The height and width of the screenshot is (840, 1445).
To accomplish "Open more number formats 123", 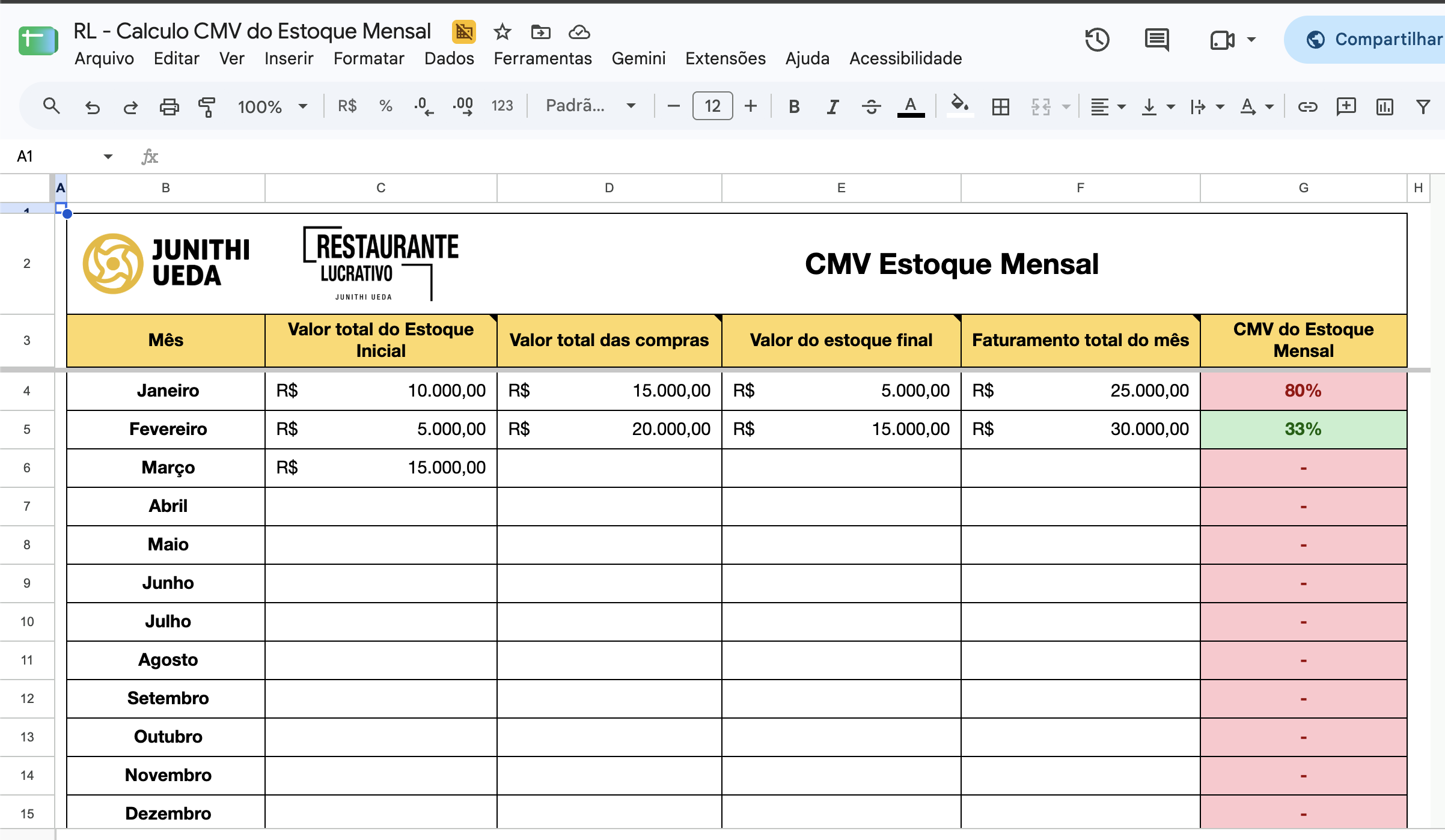I will click(x=502, y=106).
